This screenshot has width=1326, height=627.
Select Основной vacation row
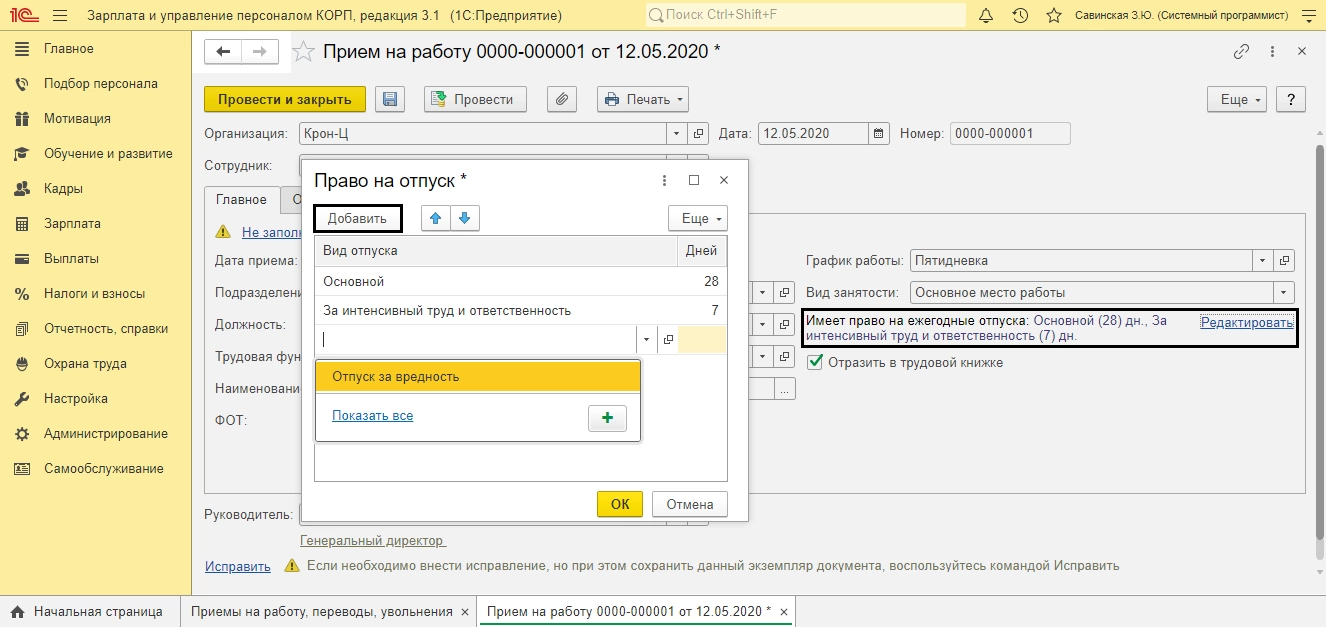coord(521,281)
